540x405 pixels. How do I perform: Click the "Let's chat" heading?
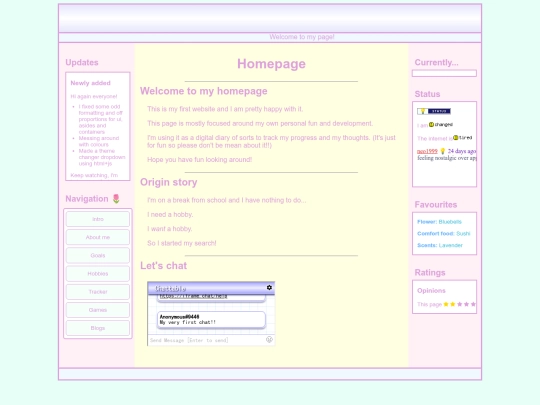163,266
